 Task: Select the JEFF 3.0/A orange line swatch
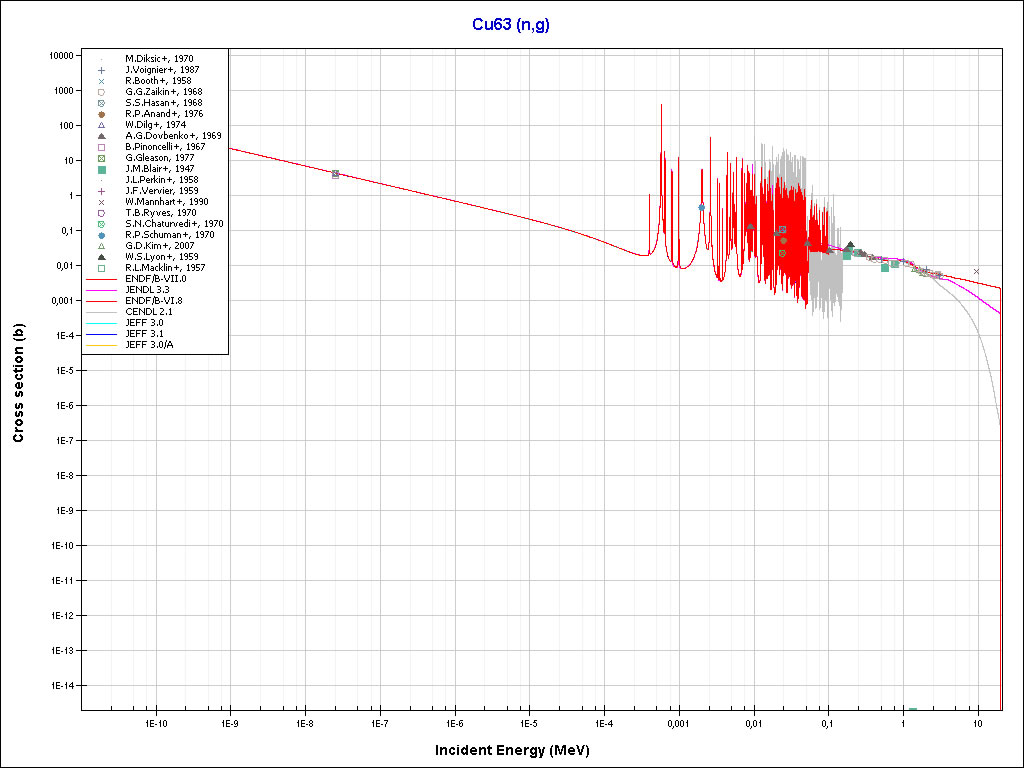point(101,345)
